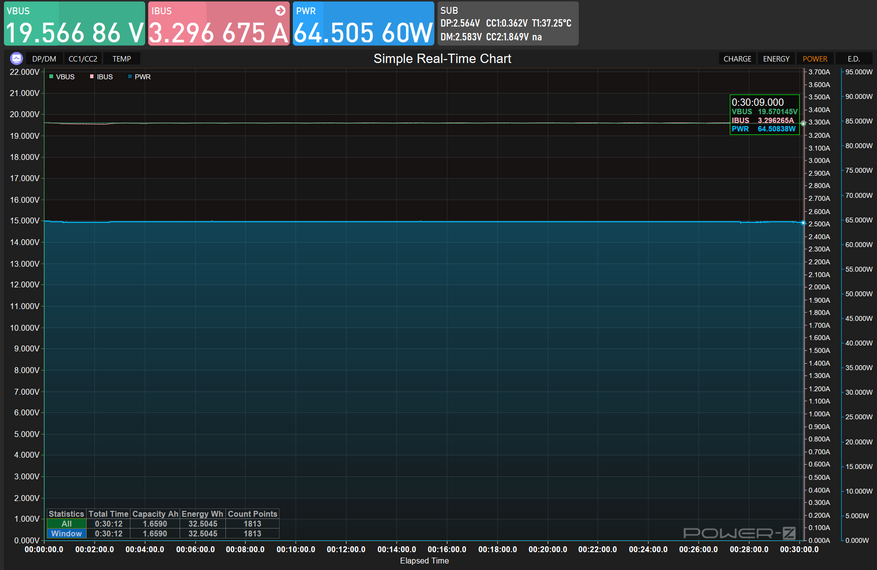Toggle the IBUS legend entry
The image size is (877, 570).
(x=101, y=77)
